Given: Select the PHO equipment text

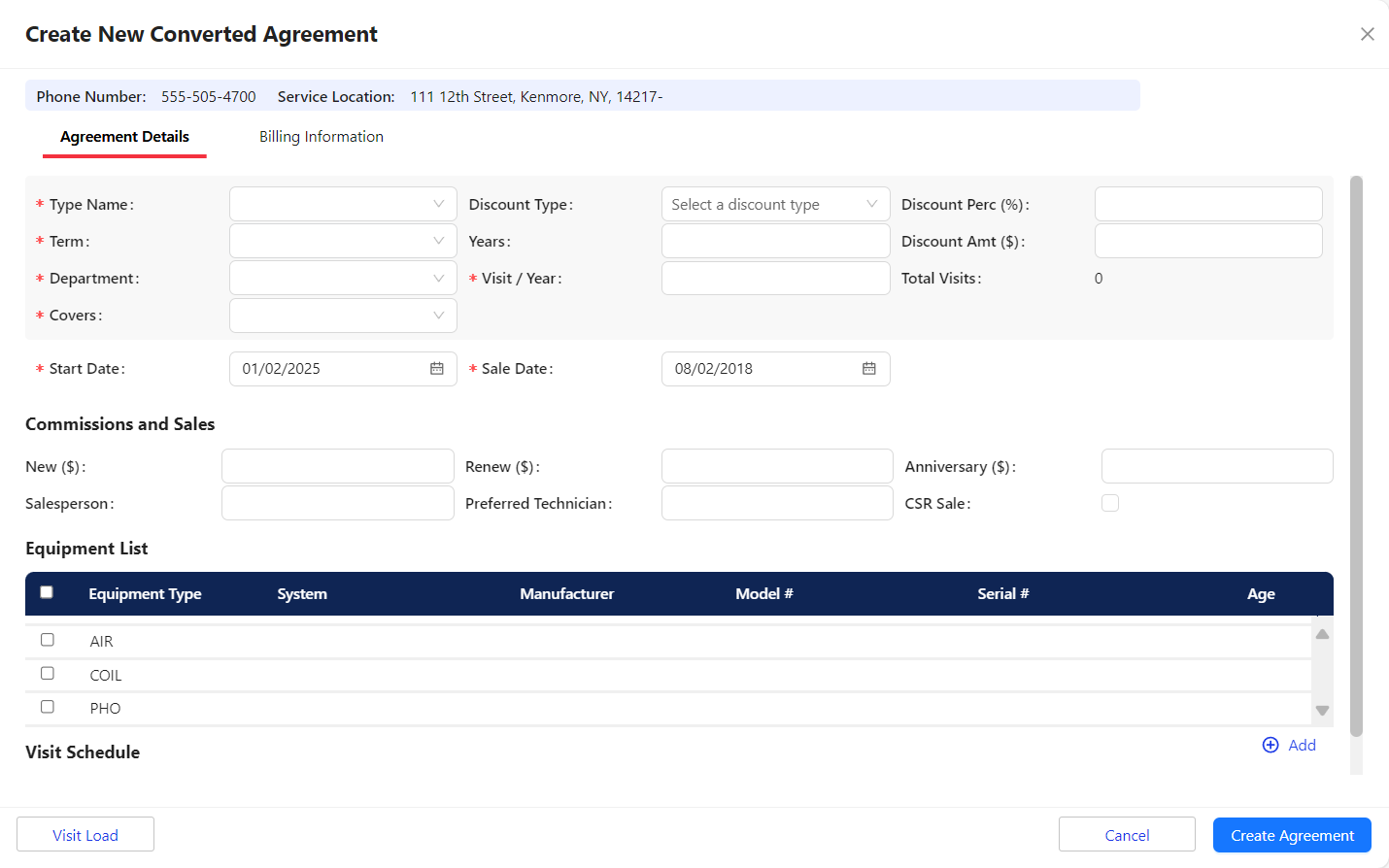Looking at the screenshot, I should (x=105, y=709).
